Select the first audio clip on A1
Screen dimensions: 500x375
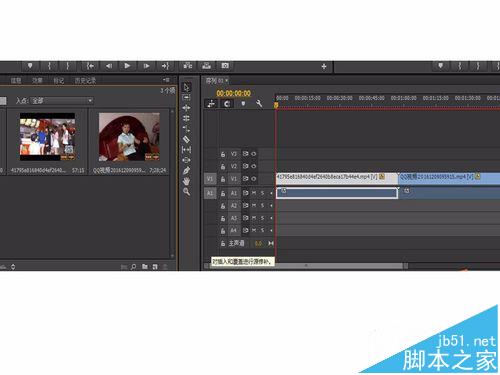pyautogui.click(x=337, y=193)
